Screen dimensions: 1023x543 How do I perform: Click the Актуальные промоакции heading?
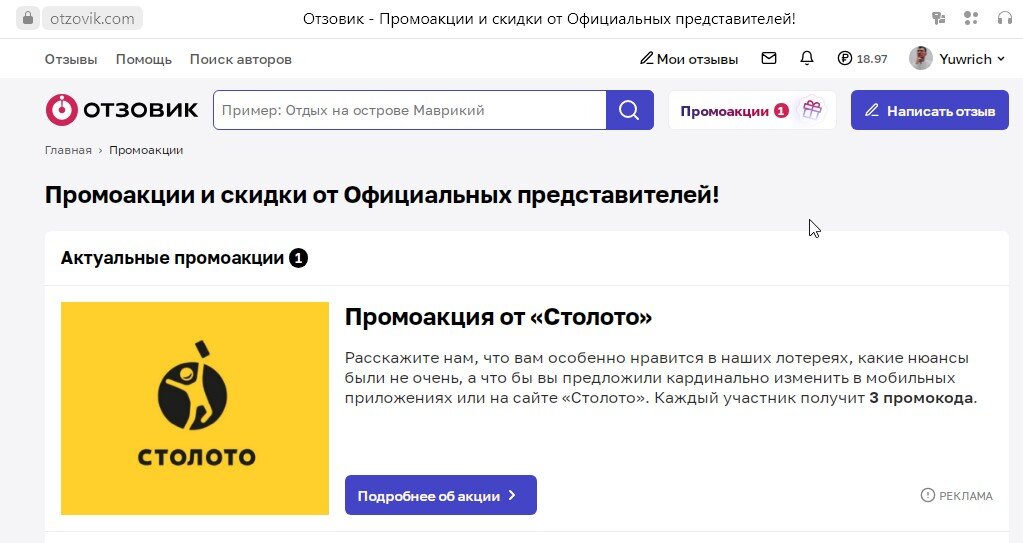click(x=172, y=258)
